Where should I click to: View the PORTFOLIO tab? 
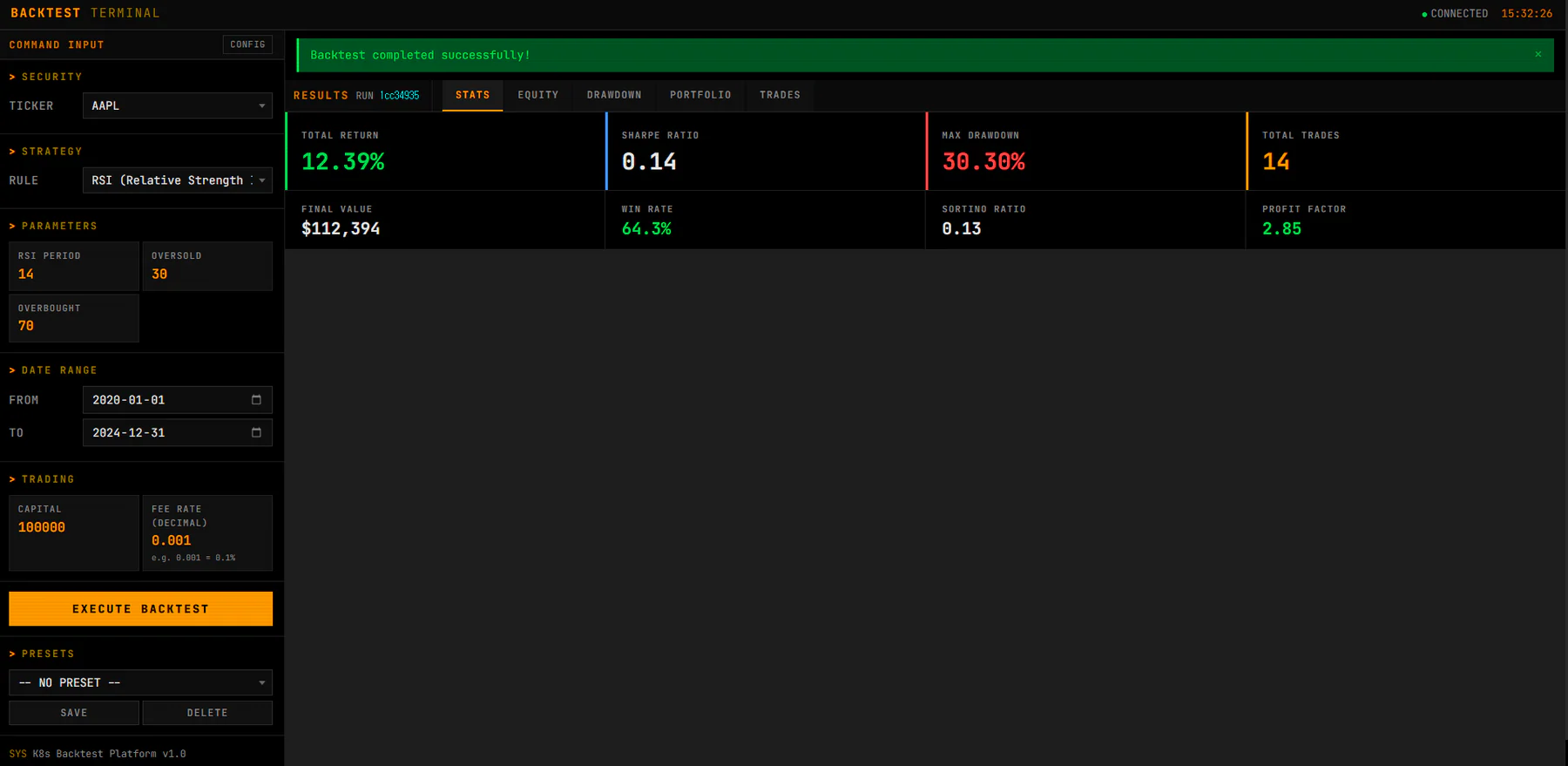(x=700, y=95)
